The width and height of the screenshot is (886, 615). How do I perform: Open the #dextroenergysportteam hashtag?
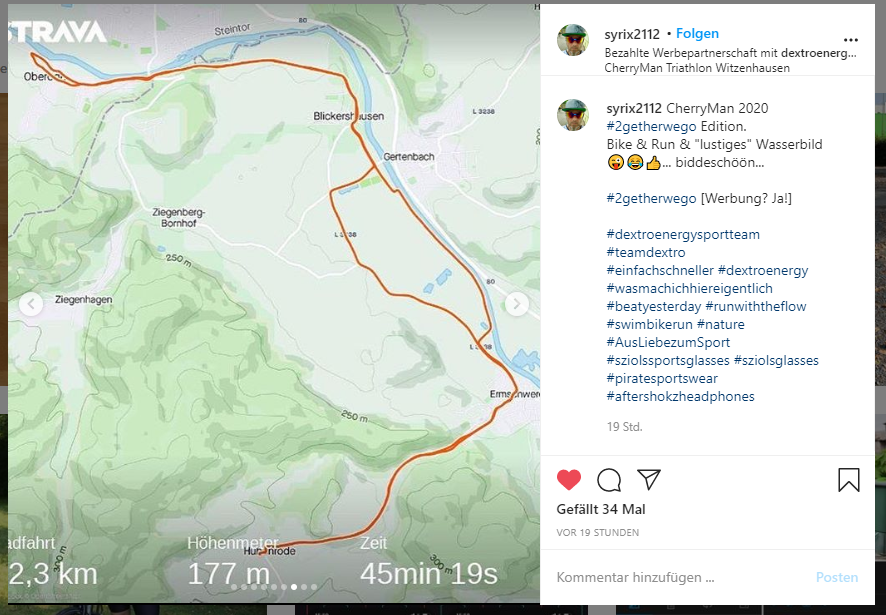[683, 234]
